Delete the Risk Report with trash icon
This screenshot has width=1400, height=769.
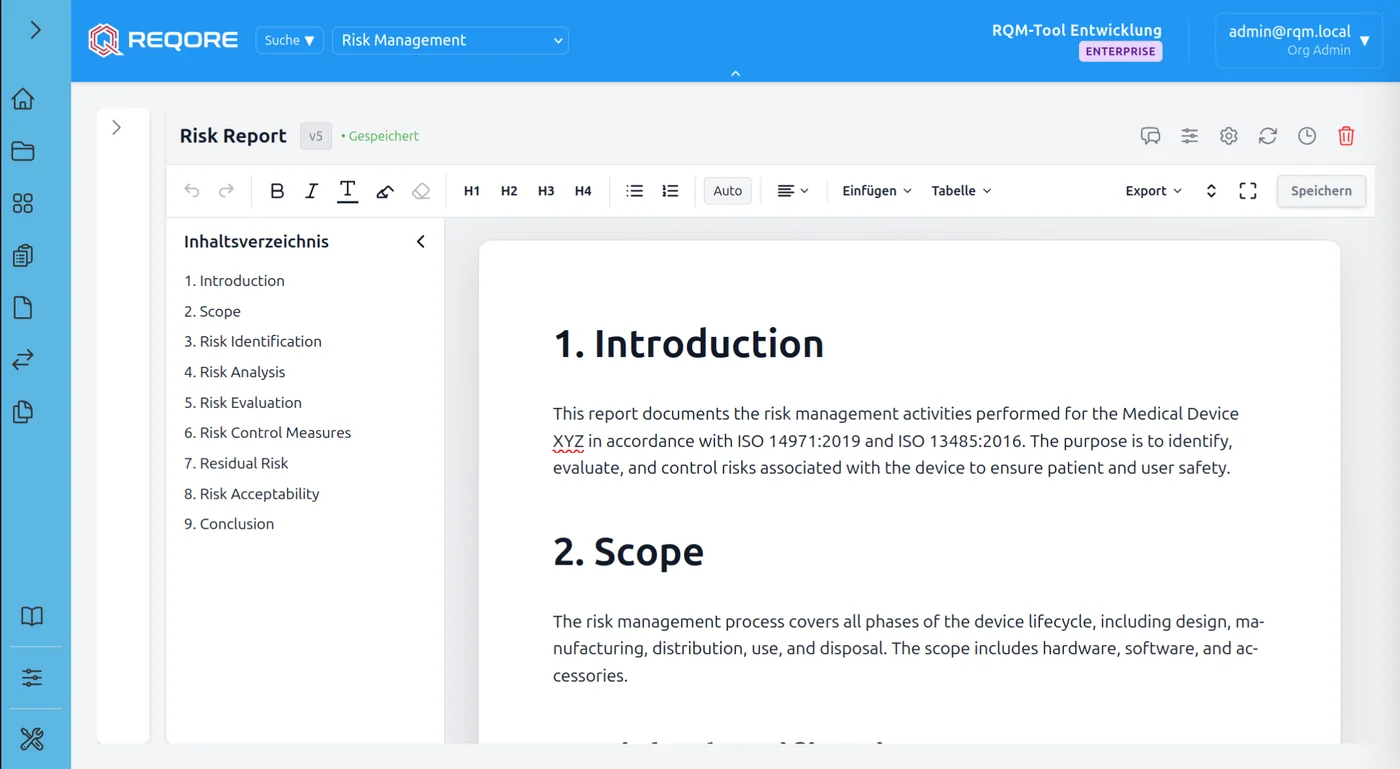coord(1346,136)
